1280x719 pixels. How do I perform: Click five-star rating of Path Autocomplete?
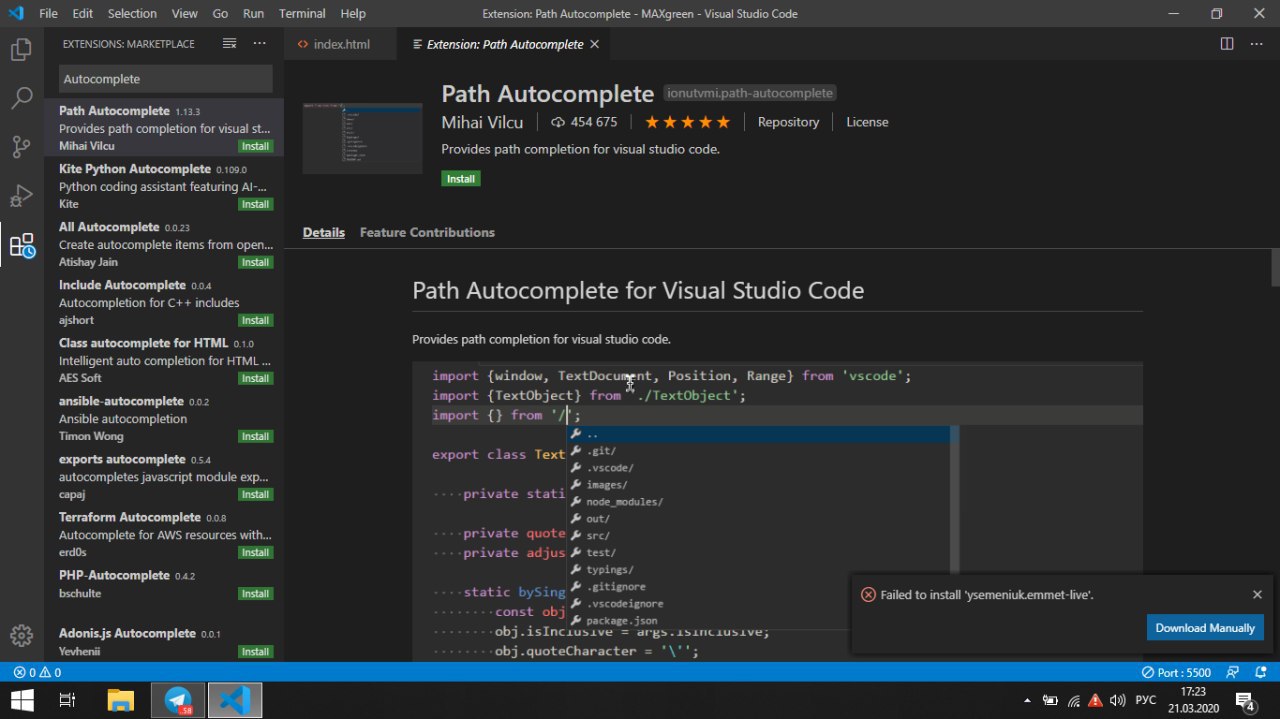coord(687,122)
